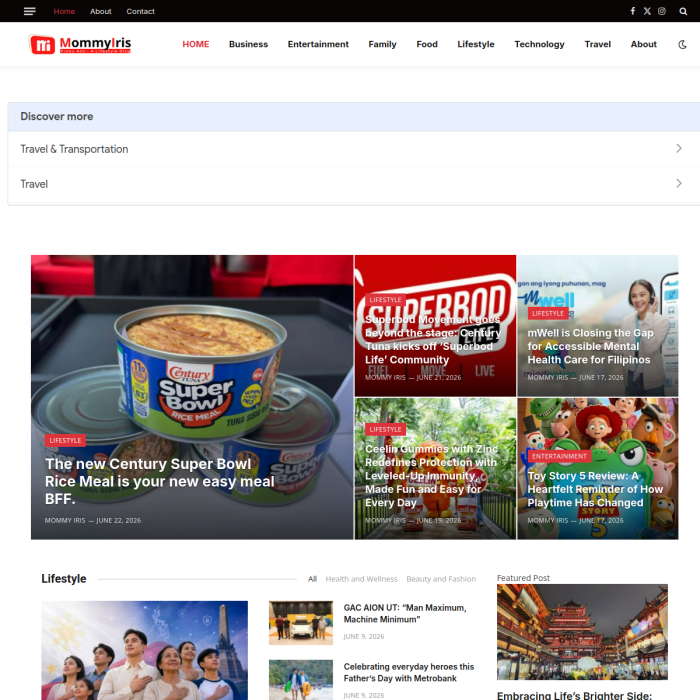Open the Facebook social icon

633,11
